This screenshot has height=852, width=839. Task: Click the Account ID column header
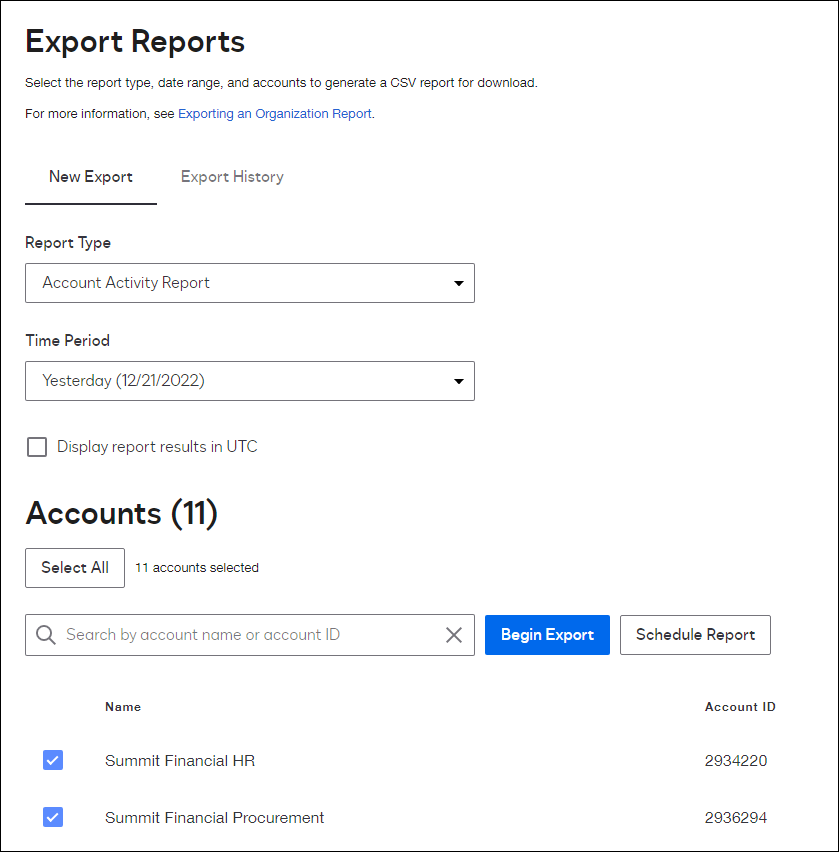740,706
